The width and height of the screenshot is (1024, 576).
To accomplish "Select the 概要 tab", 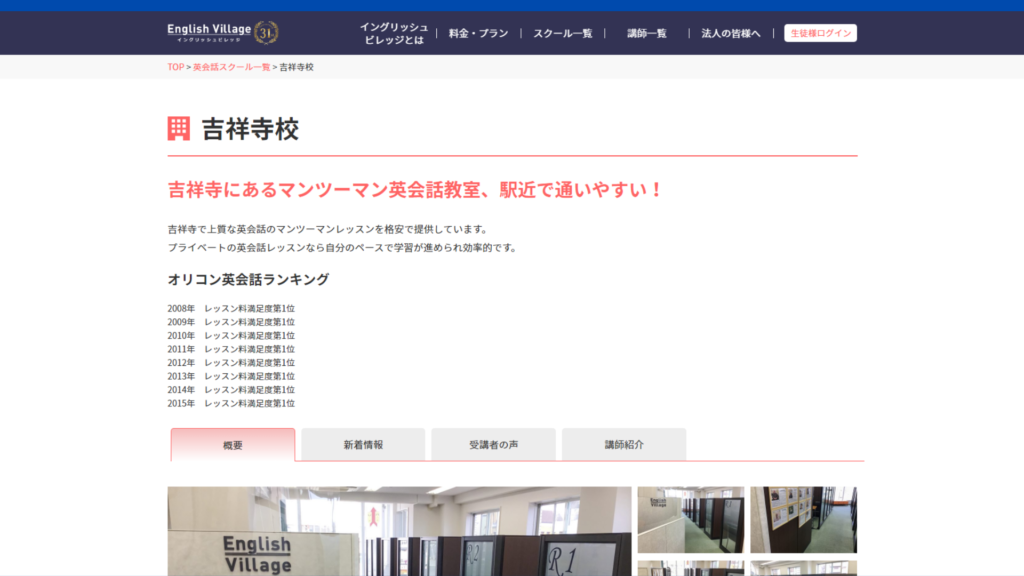I will click(232, 445).
